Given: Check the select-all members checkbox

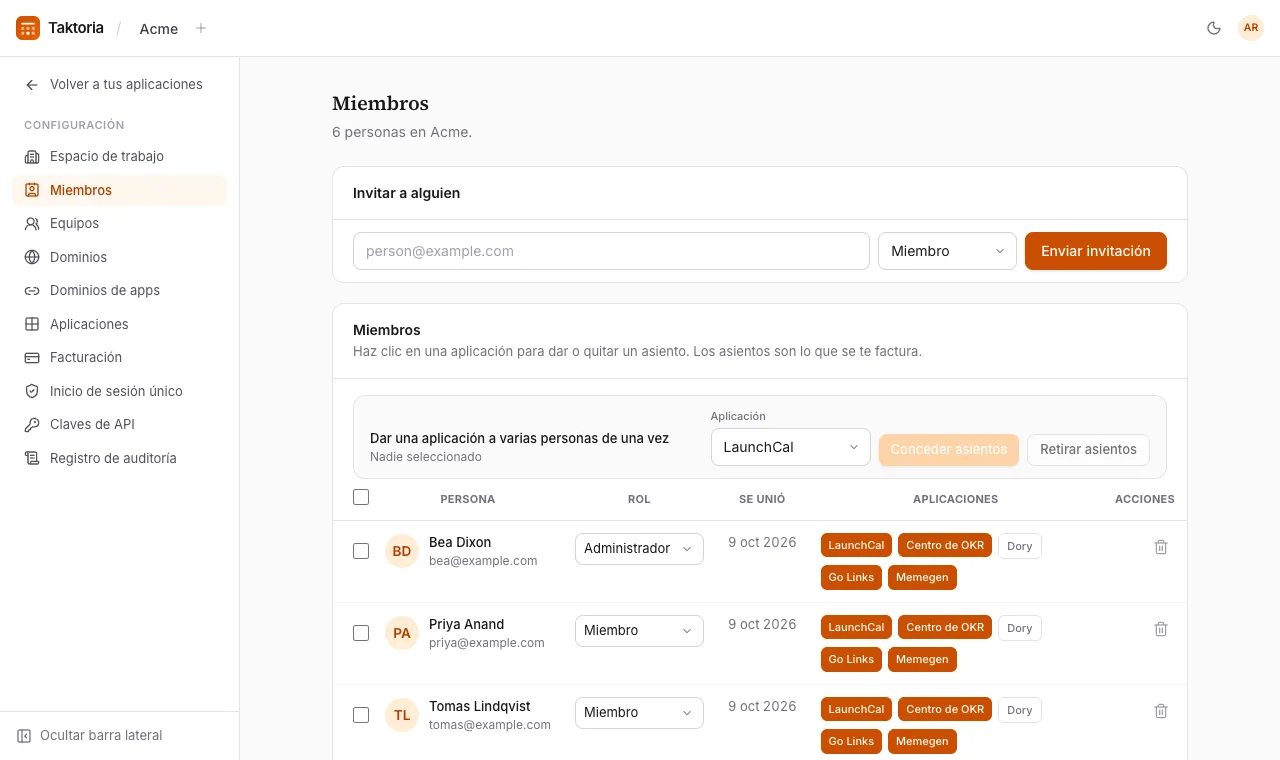Looking at the screenshot, I should coord(361,497).
